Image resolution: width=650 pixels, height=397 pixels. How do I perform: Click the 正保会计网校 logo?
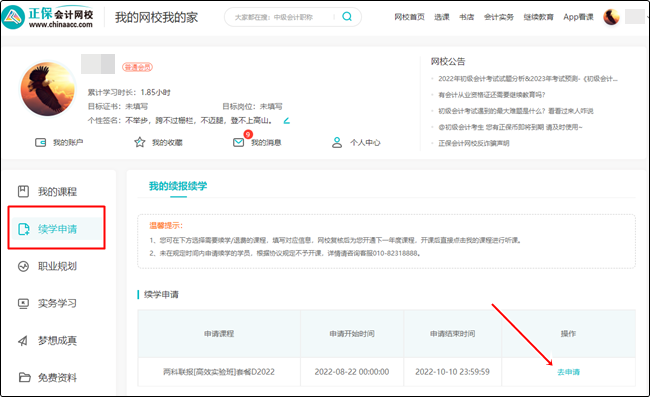(x=47, y=17)
